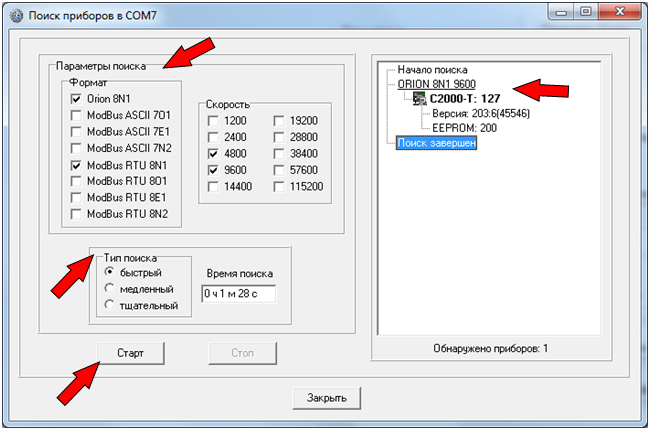Tick the 1200 baud rate checkbox
This screenshot has width=650, height=428.
214,122
